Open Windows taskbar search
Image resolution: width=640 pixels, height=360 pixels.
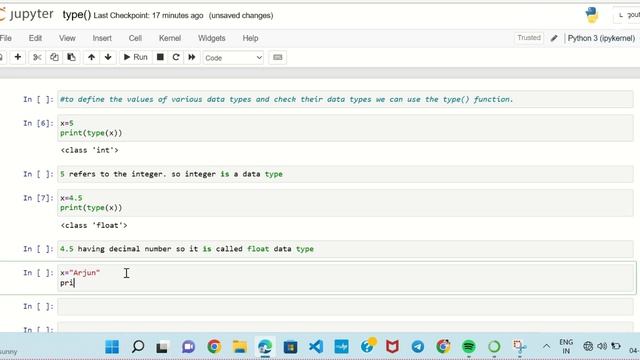(138, 347)
